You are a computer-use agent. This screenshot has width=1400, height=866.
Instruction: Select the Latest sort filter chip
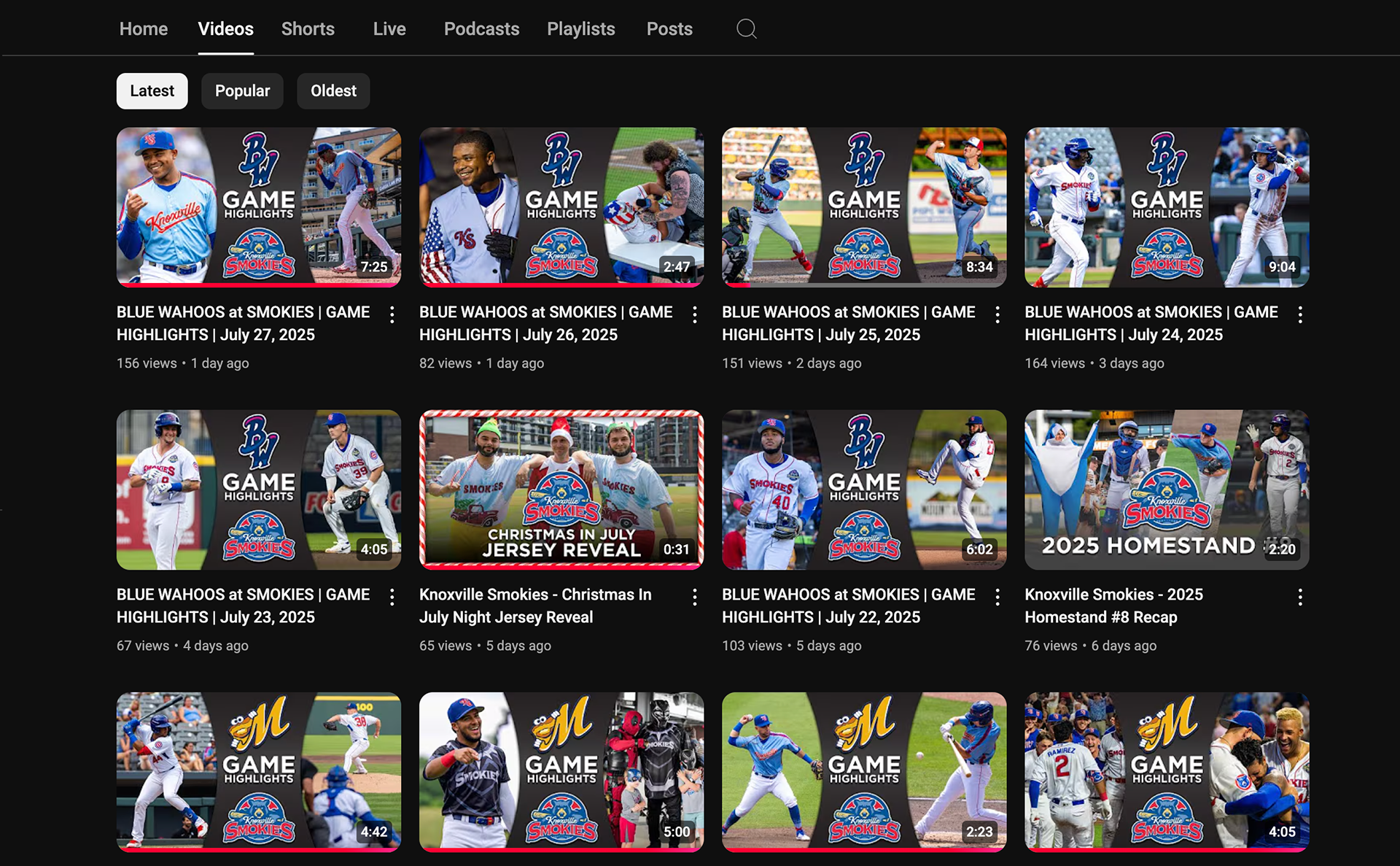point(152,91)
